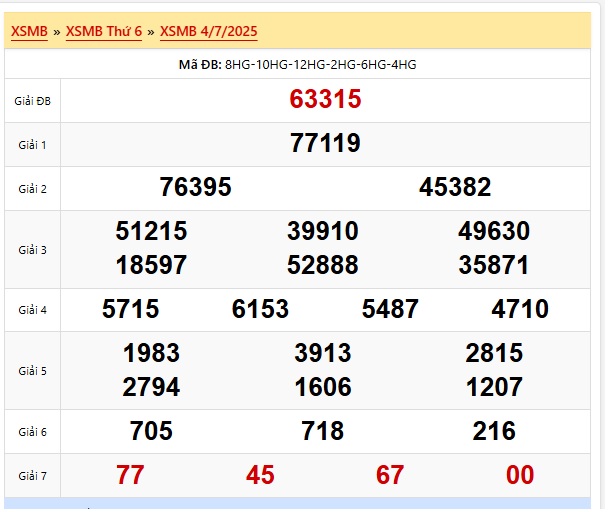Select third prize number 39910
The image size is (610, 512).
pyautogui.click(x=323, y=231)
